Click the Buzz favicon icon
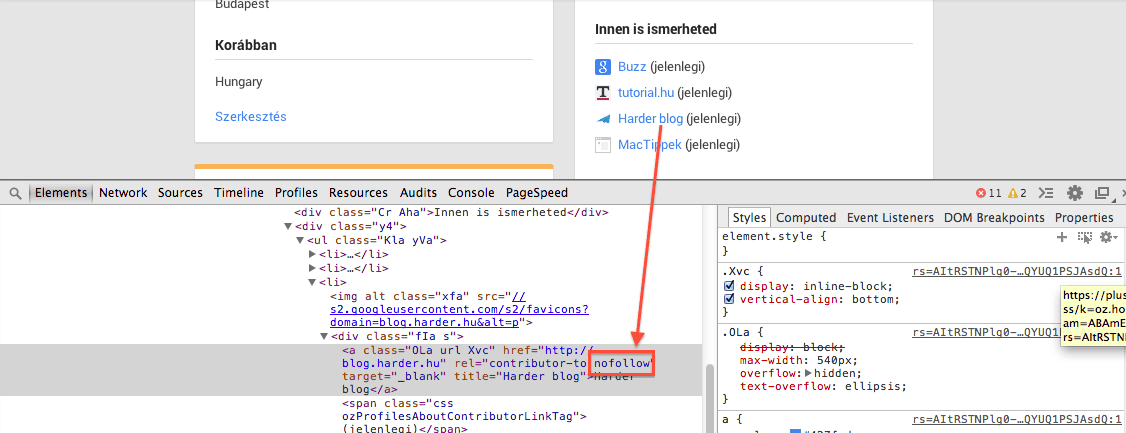 603,67
